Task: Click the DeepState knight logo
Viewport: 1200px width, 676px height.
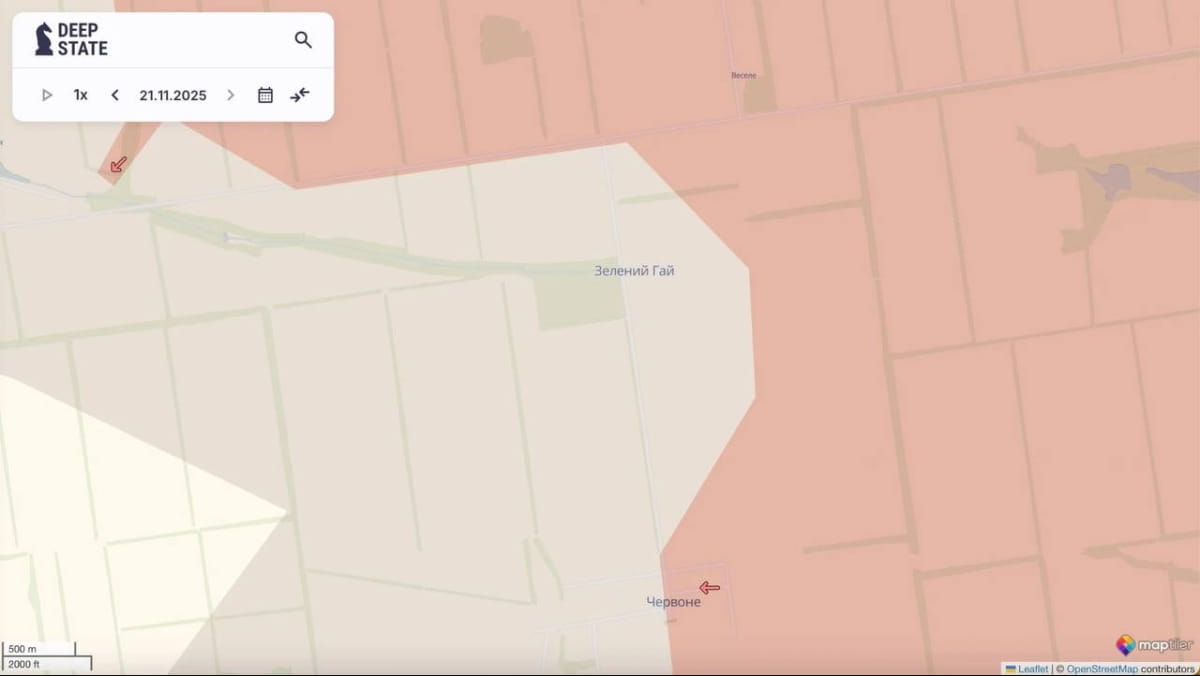Action: (44, 40)
